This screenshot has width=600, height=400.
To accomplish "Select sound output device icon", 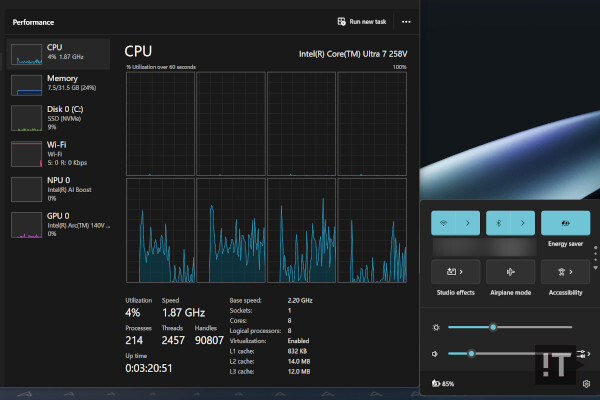I will [x=584, y=353].
